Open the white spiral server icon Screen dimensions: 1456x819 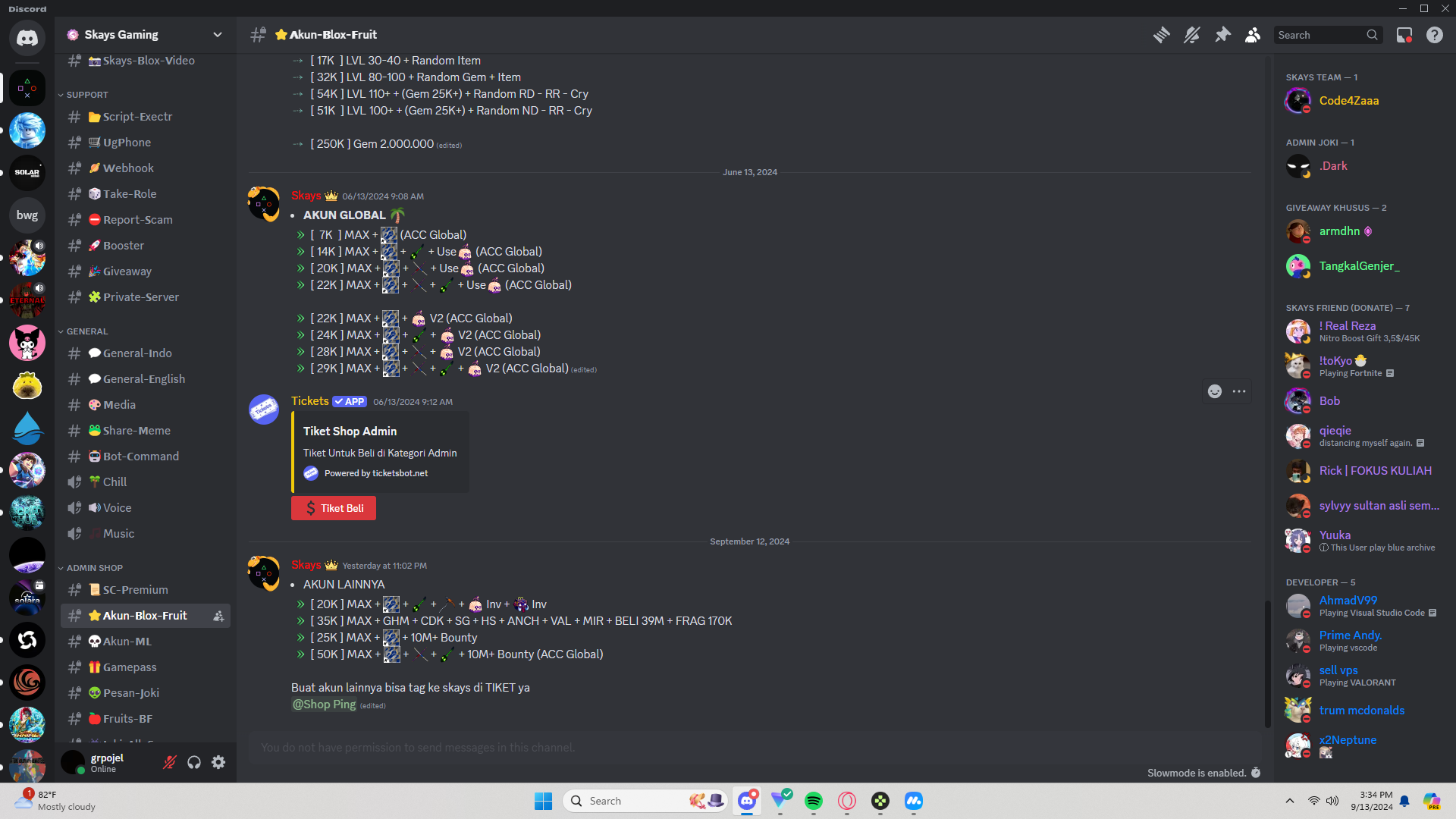tap(27, 640)
